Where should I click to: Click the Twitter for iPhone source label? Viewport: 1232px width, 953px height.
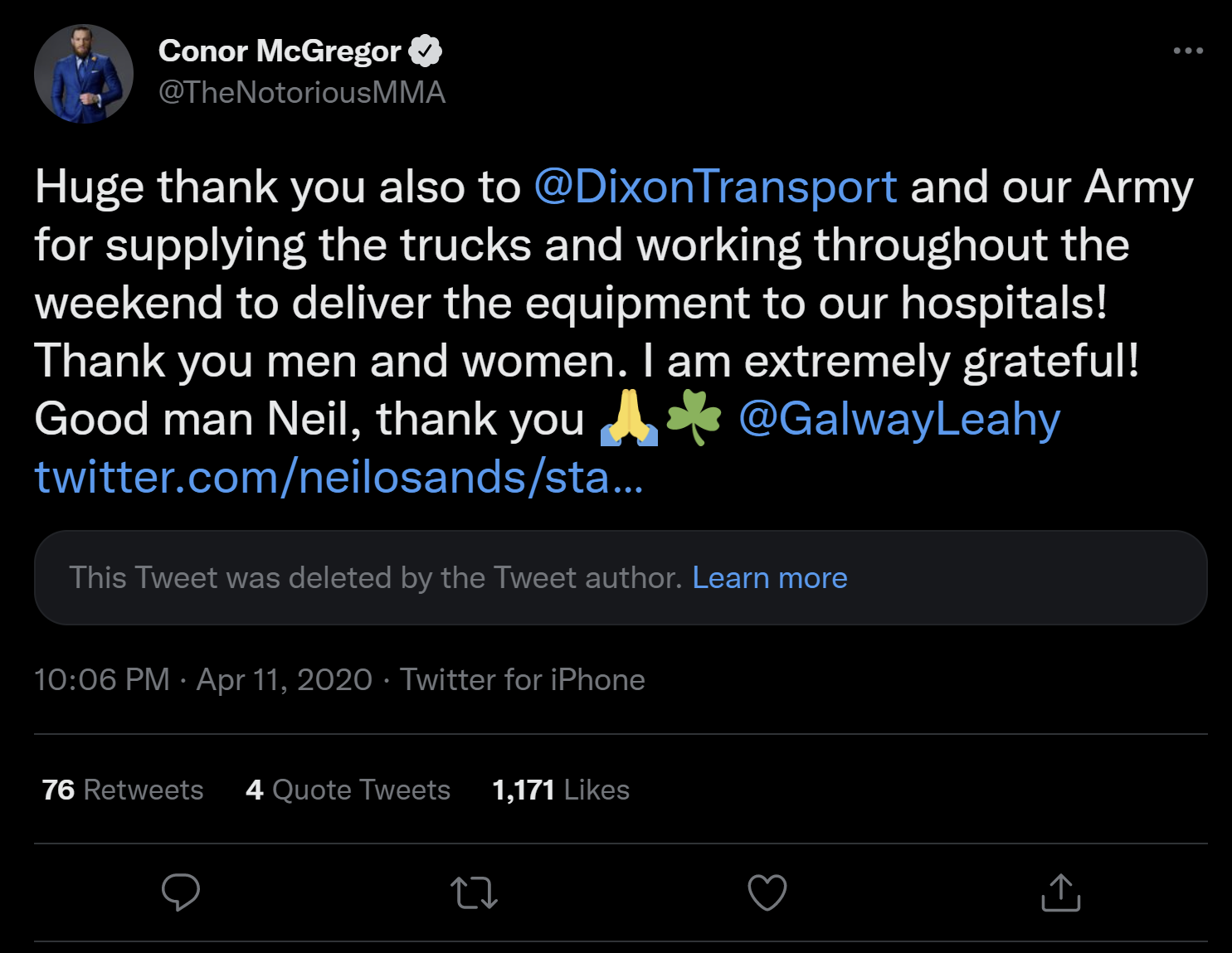(523, 679)
